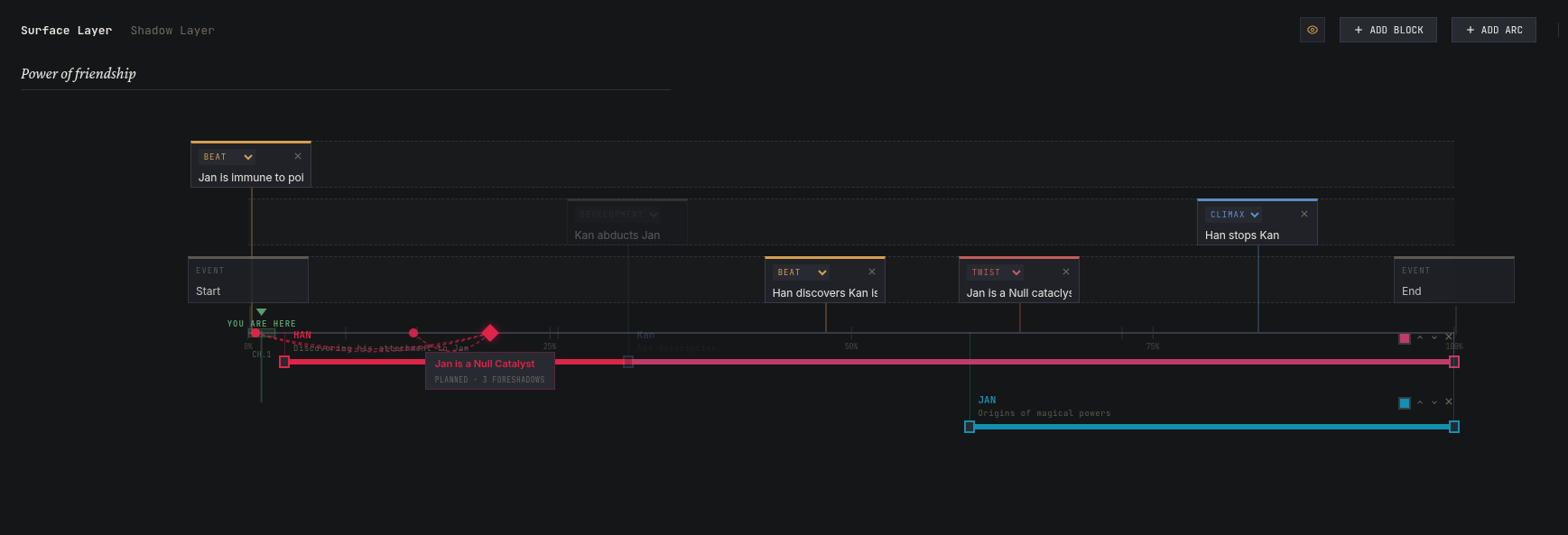Viewport: 1568px width, 535px height.
Task: Click the HAN arc name label
Action: point(302,336)
